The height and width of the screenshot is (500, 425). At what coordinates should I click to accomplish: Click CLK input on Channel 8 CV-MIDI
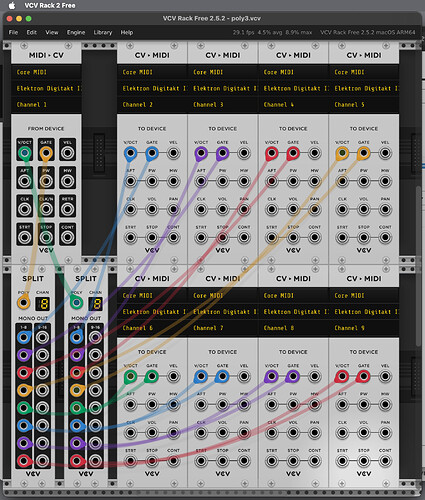click(272, 433)
